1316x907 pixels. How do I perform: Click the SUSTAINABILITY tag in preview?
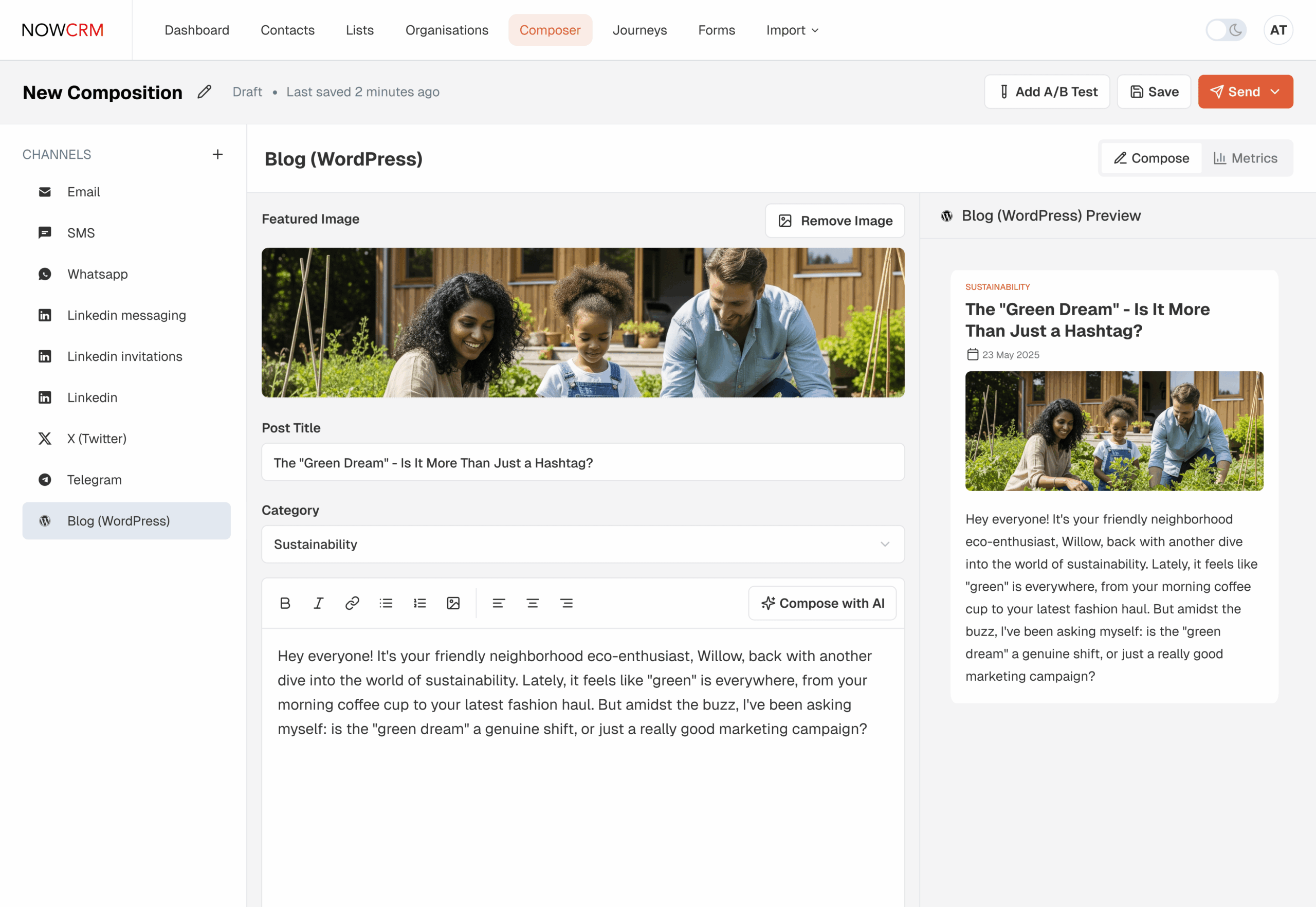coord(997,287)
